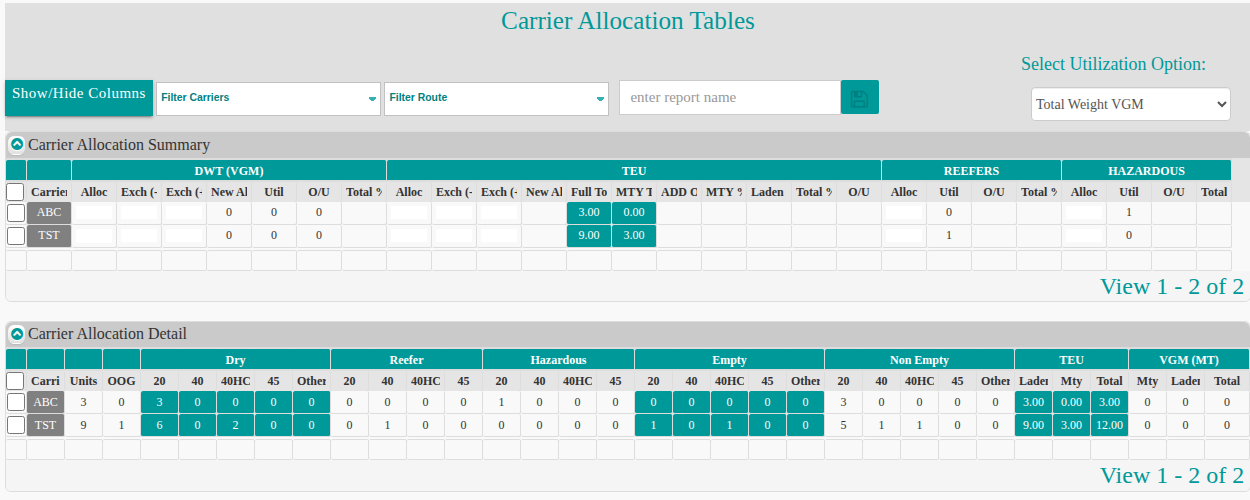This screenshot has width=1250, height=500.
Task: Click Select Utilization Option label
Action: [x=1113, y=64]
